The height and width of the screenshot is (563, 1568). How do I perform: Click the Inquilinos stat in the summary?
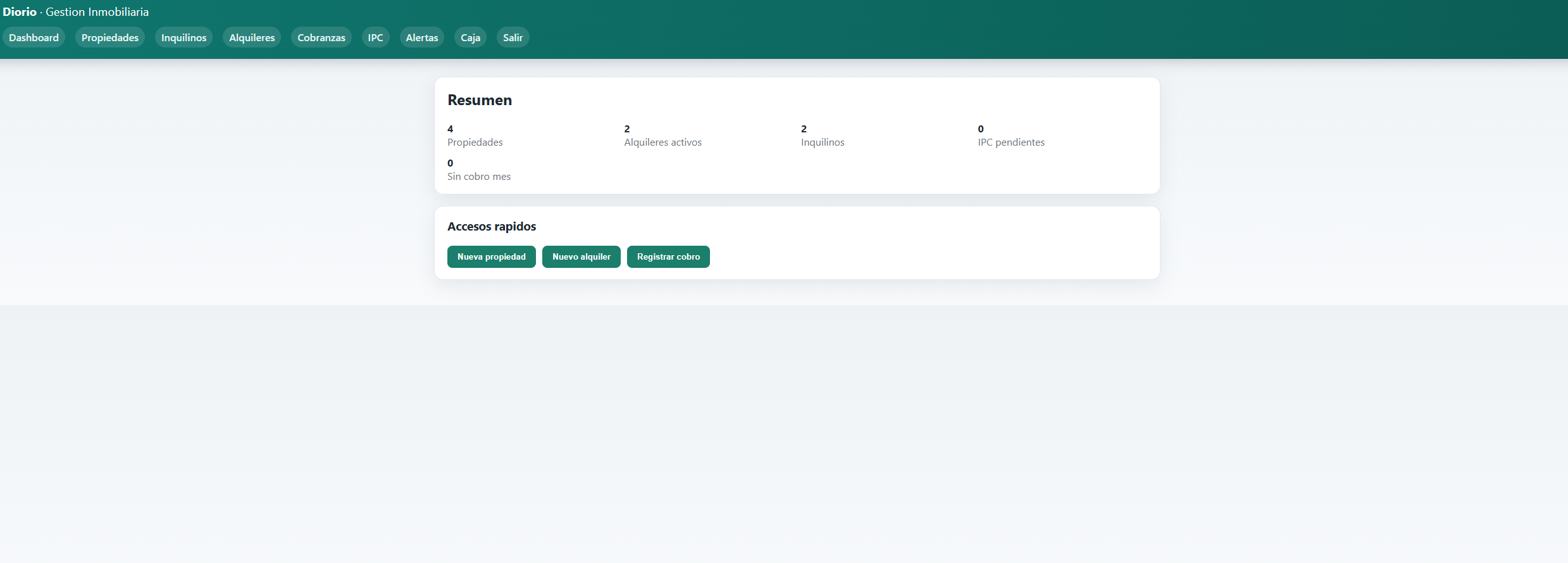pyautogui.click(x=822, y=136)
